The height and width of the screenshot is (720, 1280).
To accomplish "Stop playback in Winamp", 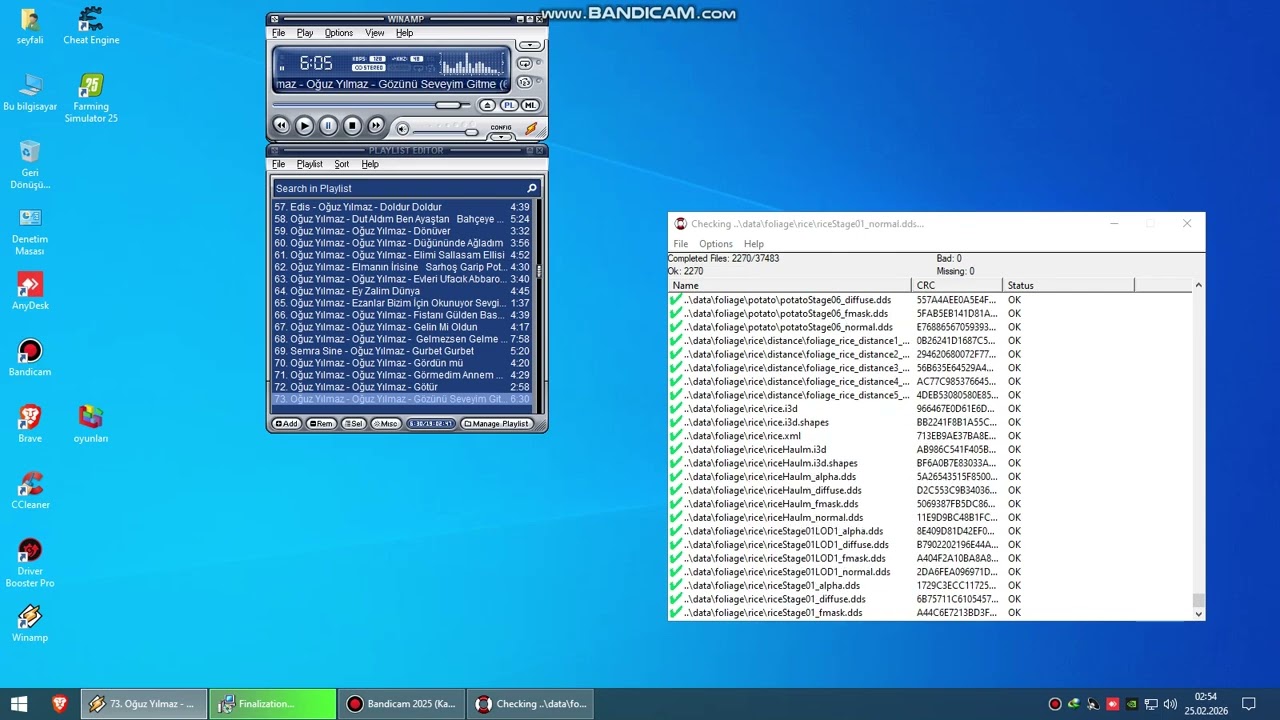I will click(352, 125).
